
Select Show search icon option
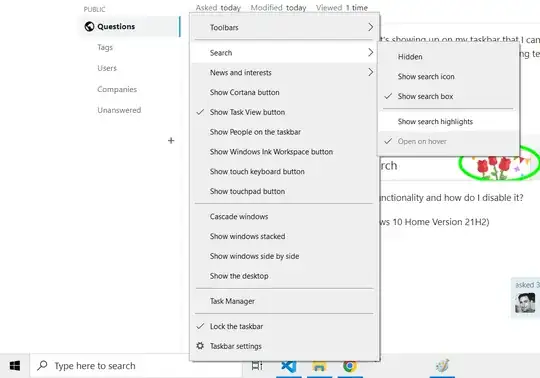click(448, 76)
